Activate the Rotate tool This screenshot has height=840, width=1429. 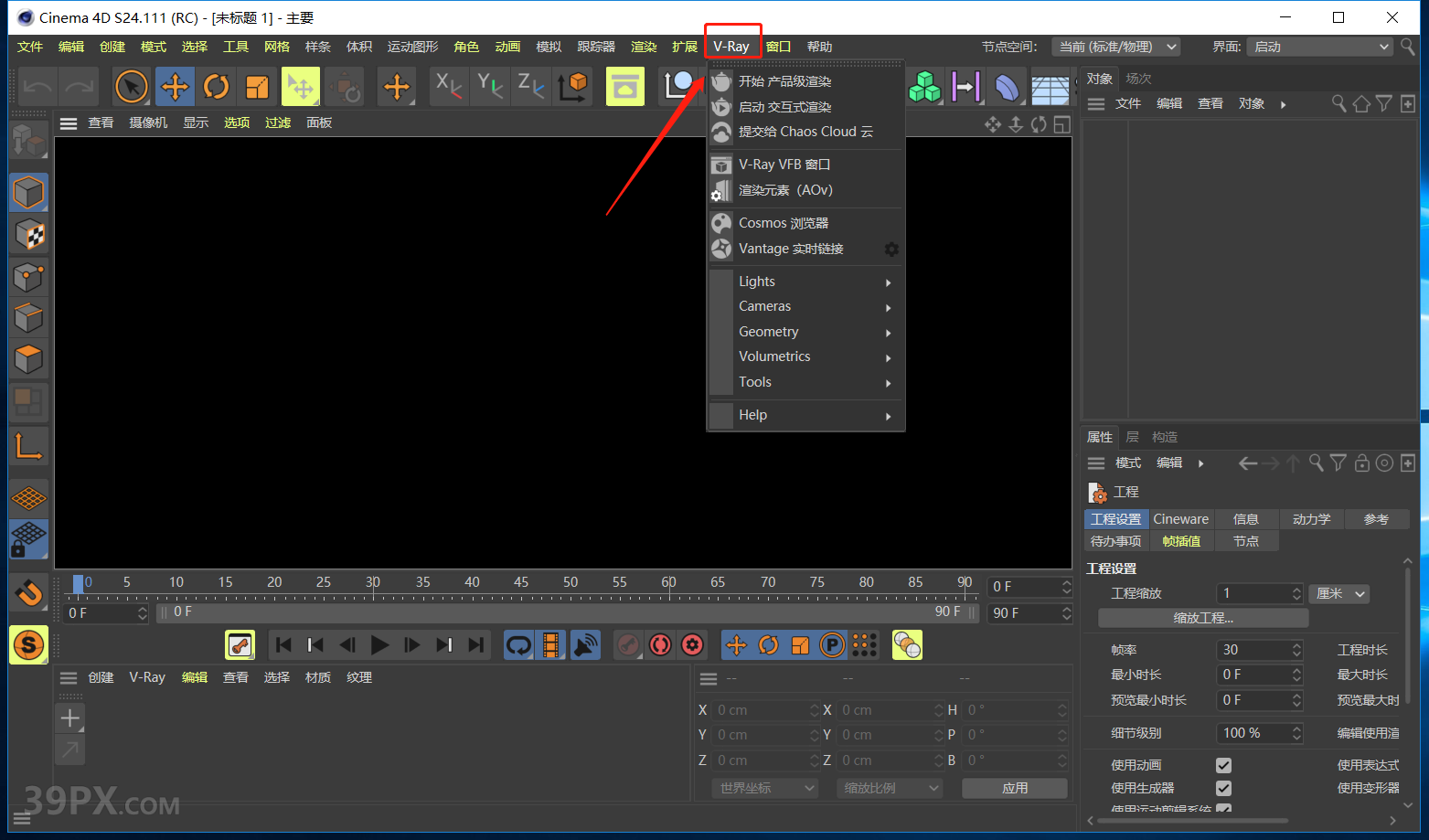point(217,87)
